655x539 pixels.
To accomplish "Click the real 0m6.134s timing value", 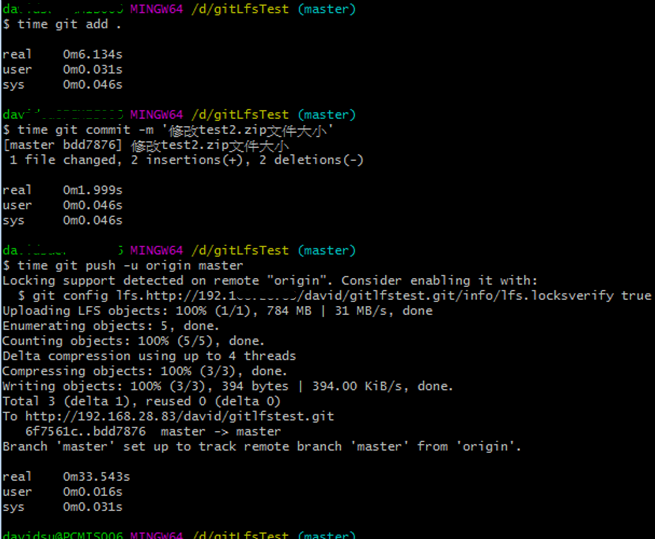I will (92, 54).
